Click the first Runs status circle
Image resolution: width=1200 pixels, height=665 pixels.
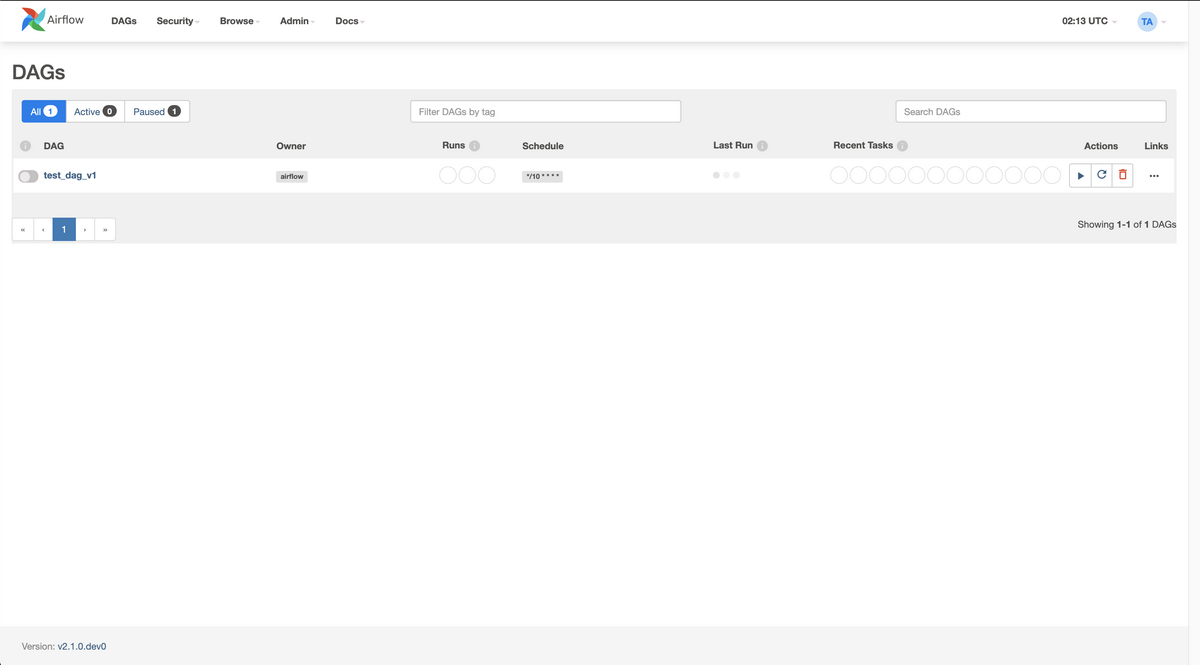coord(448,175)
